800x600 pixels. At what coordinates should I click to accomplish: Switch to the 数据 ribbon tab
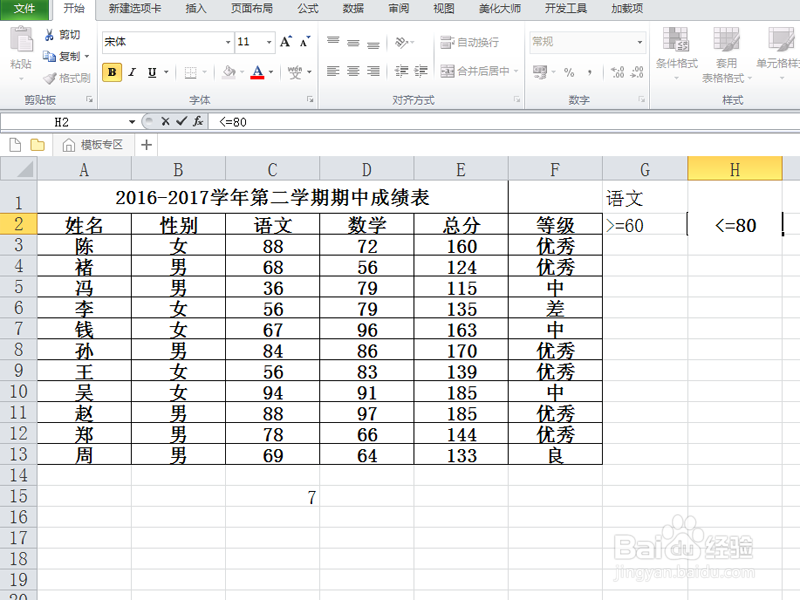coord(352,9)
